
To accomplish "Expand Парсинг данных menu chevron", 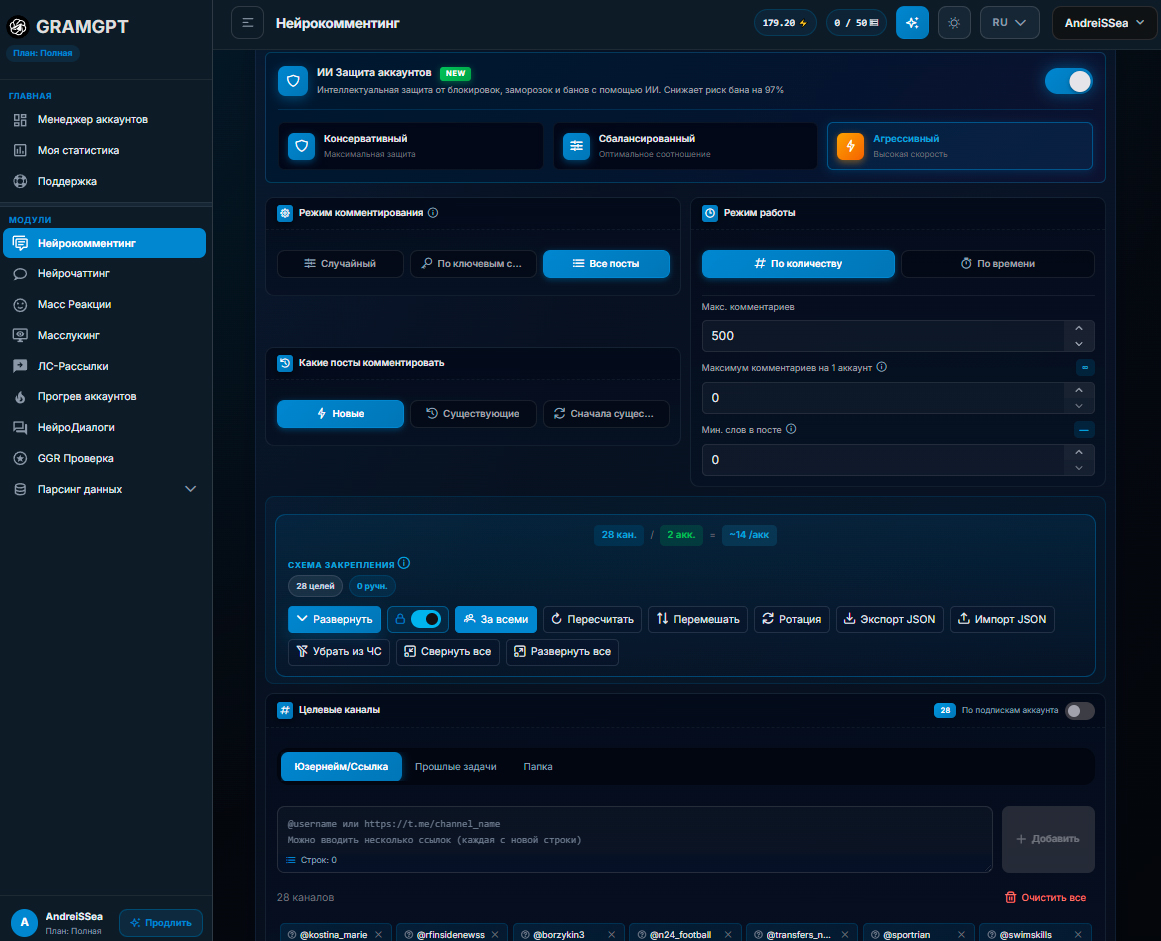I will coord(190,489).
